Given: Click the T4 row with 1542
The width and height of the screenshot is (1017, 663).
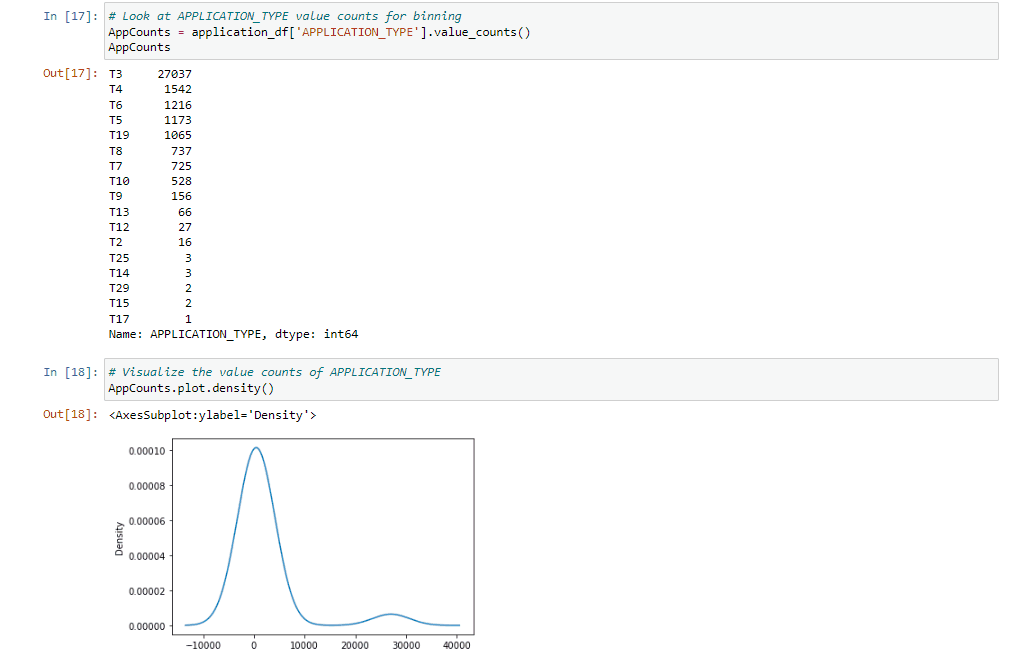Looking at the screenshot, I should (x=150, y=89).
